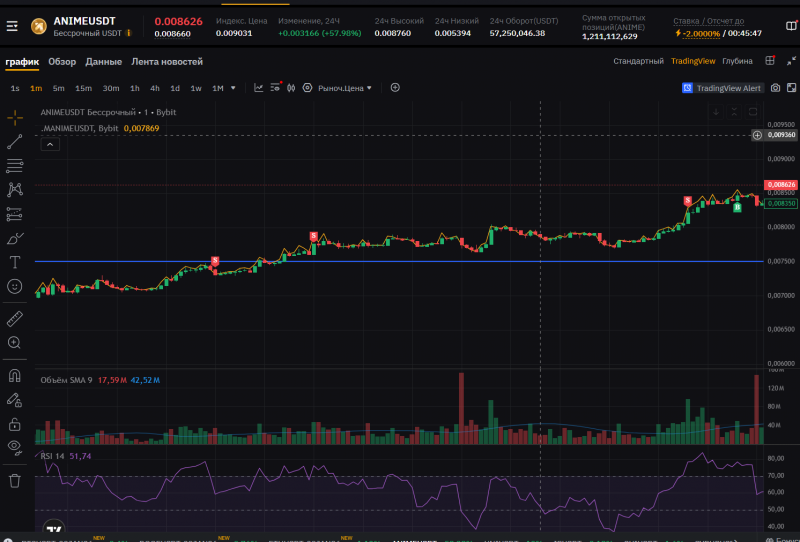The width and height of the screenshot is (800, 542).
Task: Click the Объём SMA 9 indicator legend
Action: tap(66, 380)
